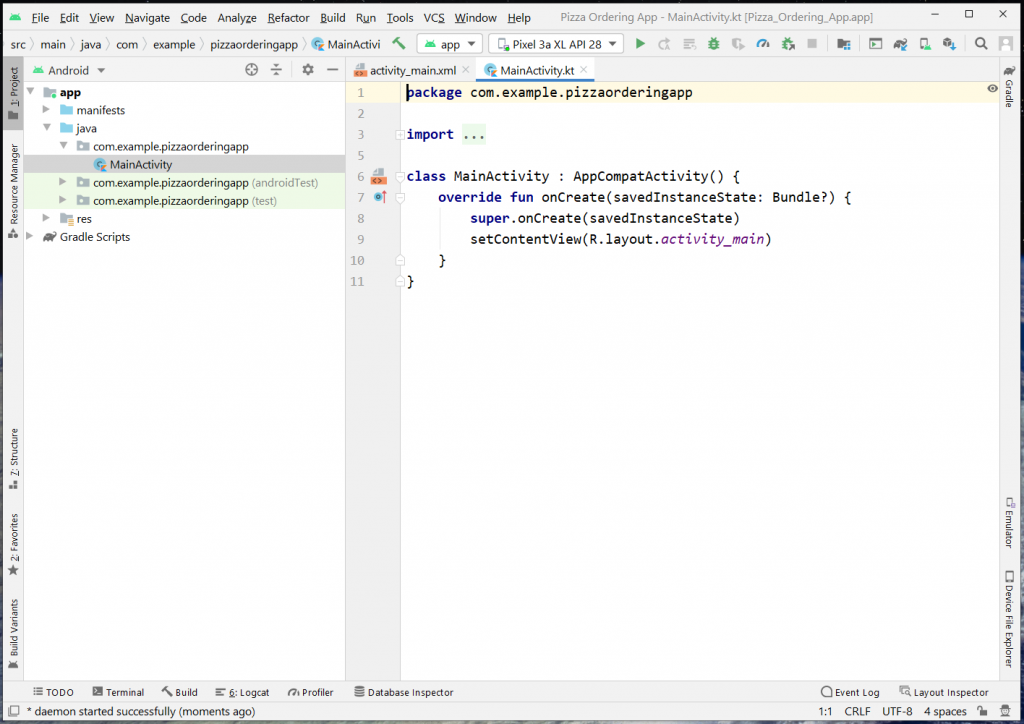This screenshot has width=1024, height=724.
Task: Select MainActivity in the project tree
Action: (140, 165)
